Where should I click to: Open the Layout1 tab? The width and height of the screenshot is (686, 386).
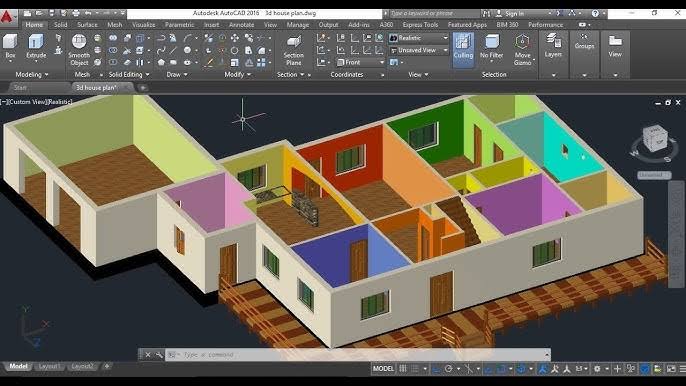[x=49, y=366]
